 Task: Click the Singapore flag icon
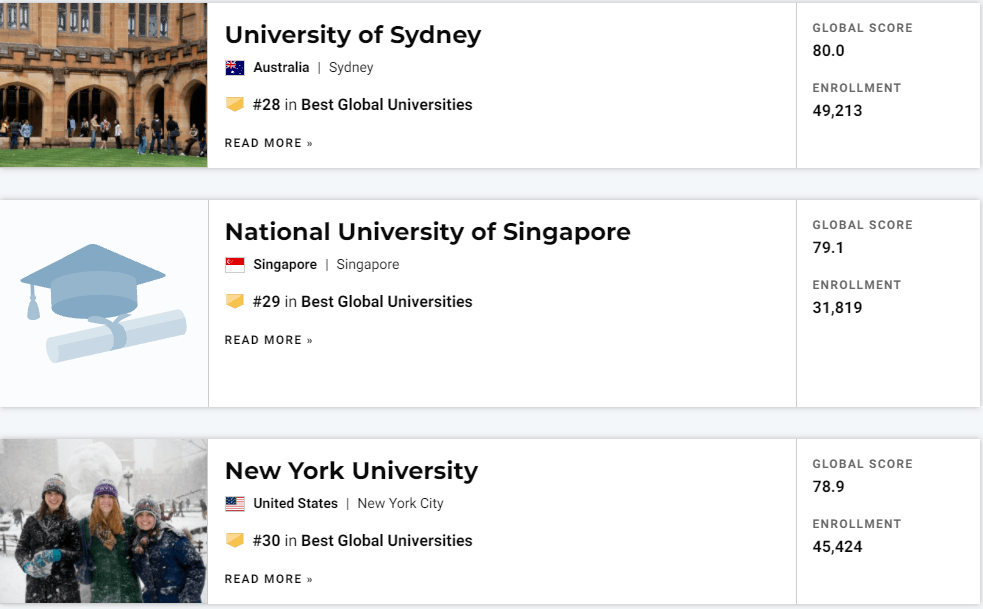(x=234, y=265)
